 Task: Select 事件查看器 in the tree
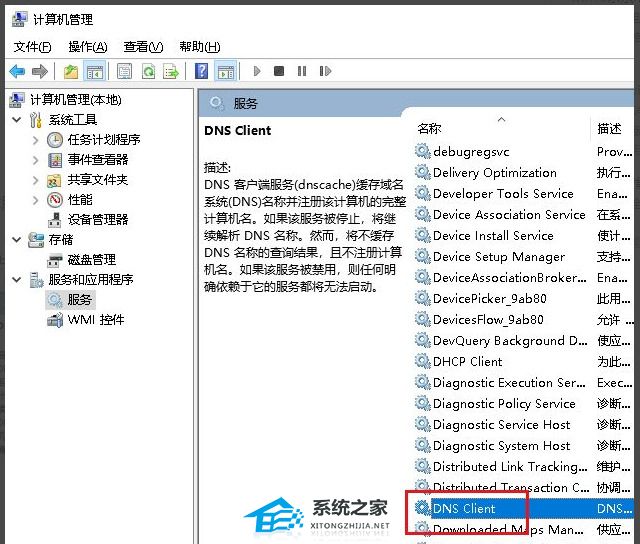click(98, 160)
